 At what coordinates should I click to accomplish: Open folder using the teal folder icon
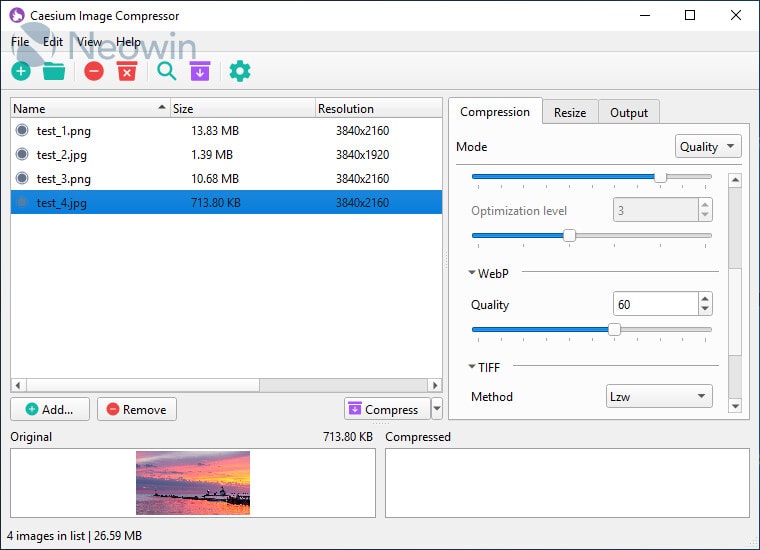[53, 71]
